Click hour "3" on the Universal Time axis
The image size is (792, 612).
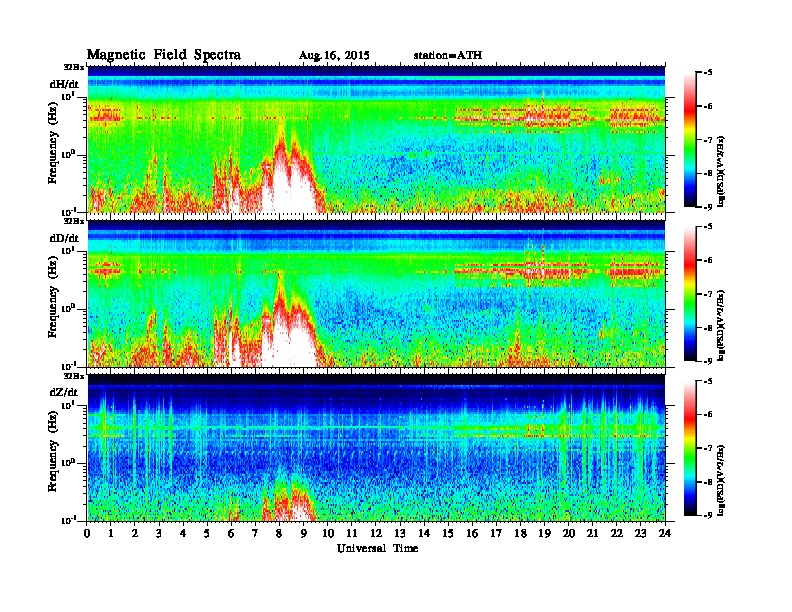tap(159, 534)
